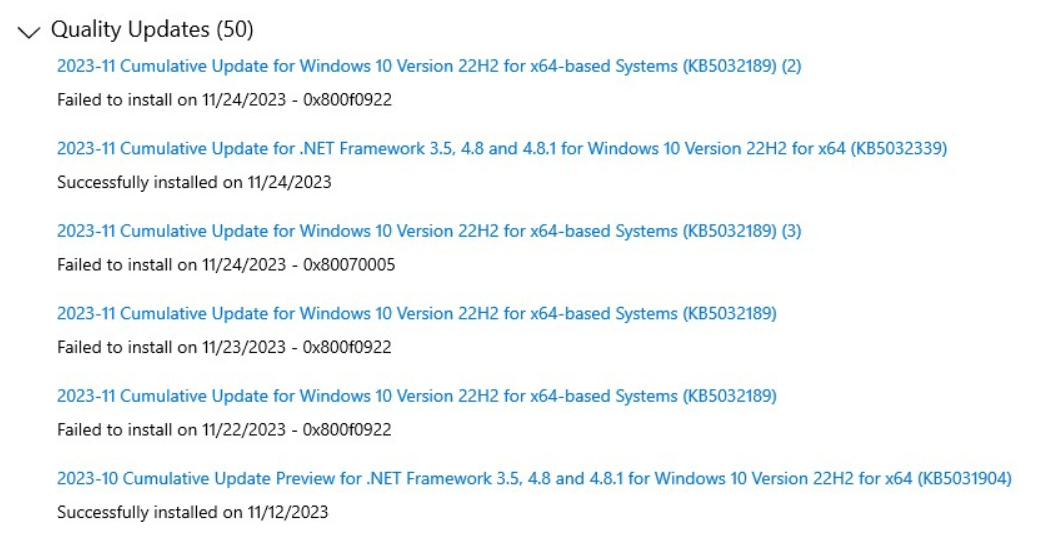
Task: Click "Successfully installed on 11/12/2023" status text
Action: click(193, 513)
